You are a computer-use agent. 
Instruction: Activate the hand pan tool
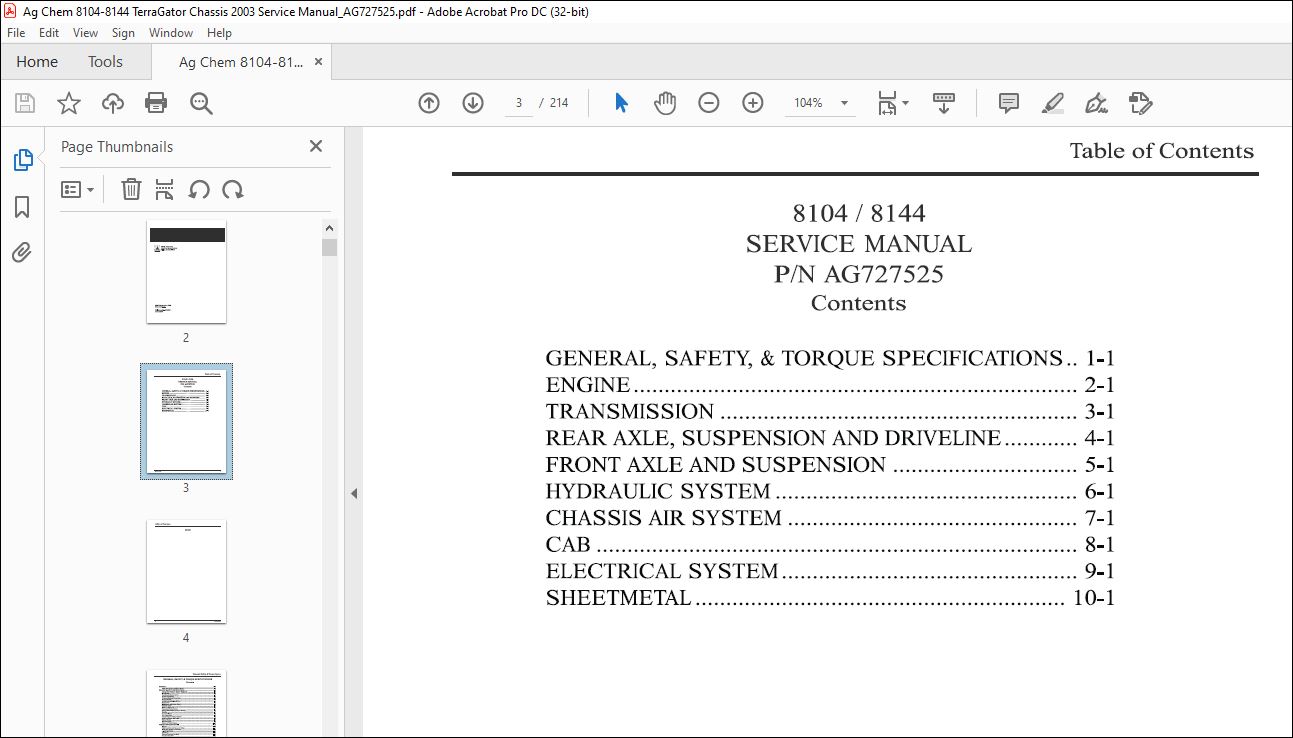[x=665, y=103]
